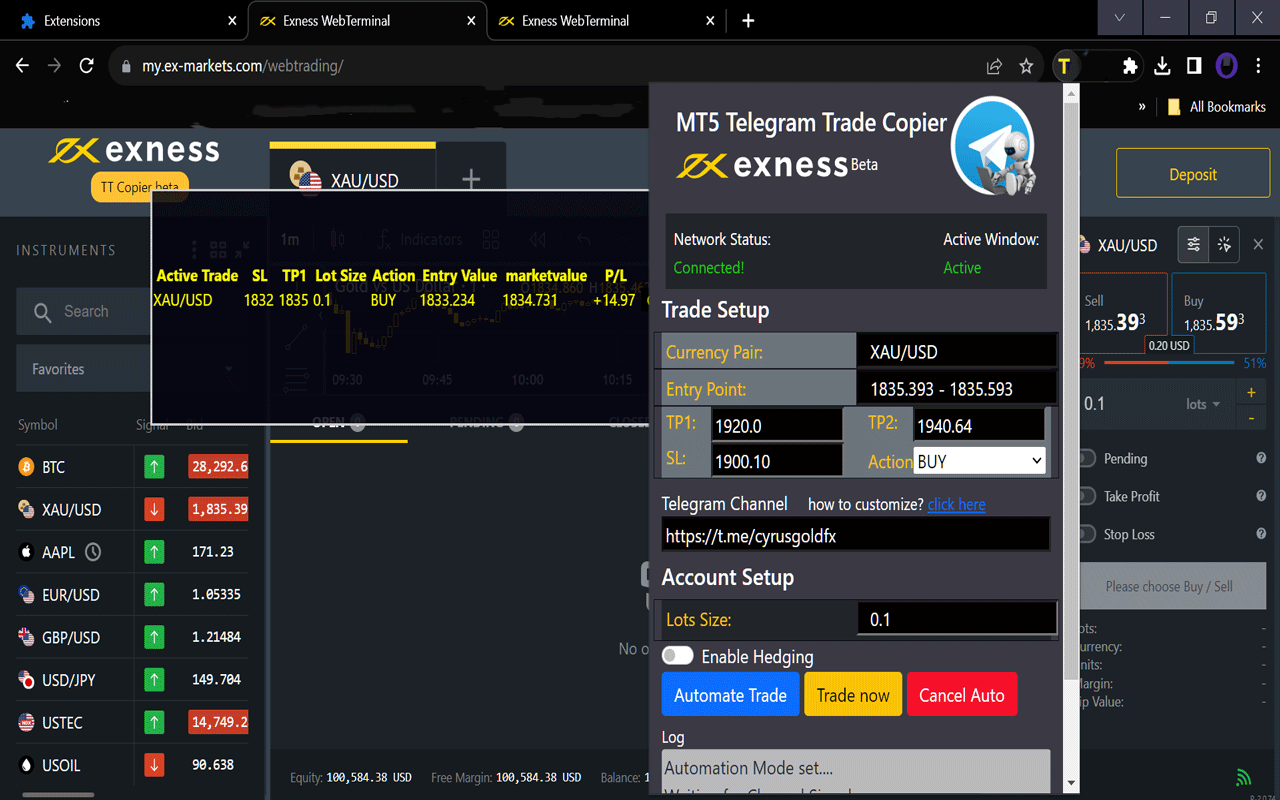The height and width of the screenshot is (800, 1280).
Task: Click the Cancel Auto button
Action: (x=962, y=694)
